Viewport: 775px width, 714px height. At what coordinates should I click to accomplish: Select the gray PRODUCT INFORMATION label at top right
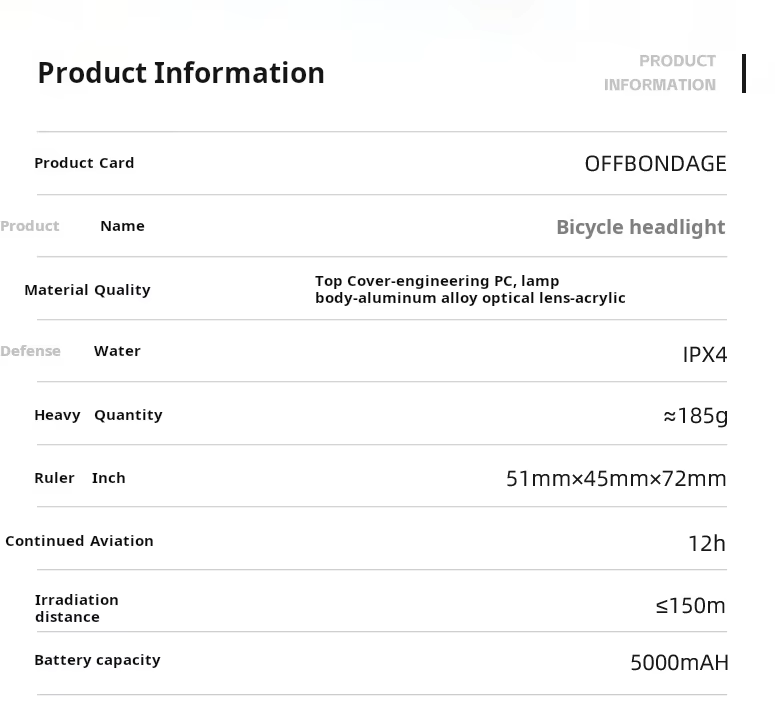660,73
